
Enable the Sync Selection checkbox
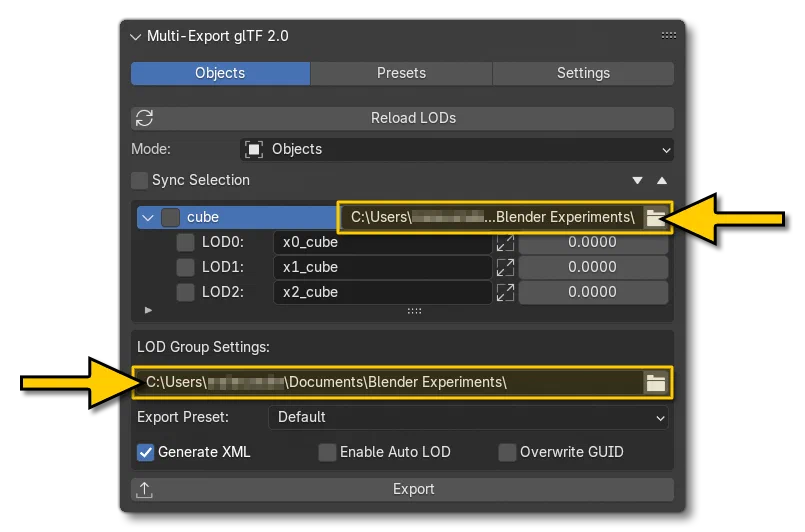[140, 181]
